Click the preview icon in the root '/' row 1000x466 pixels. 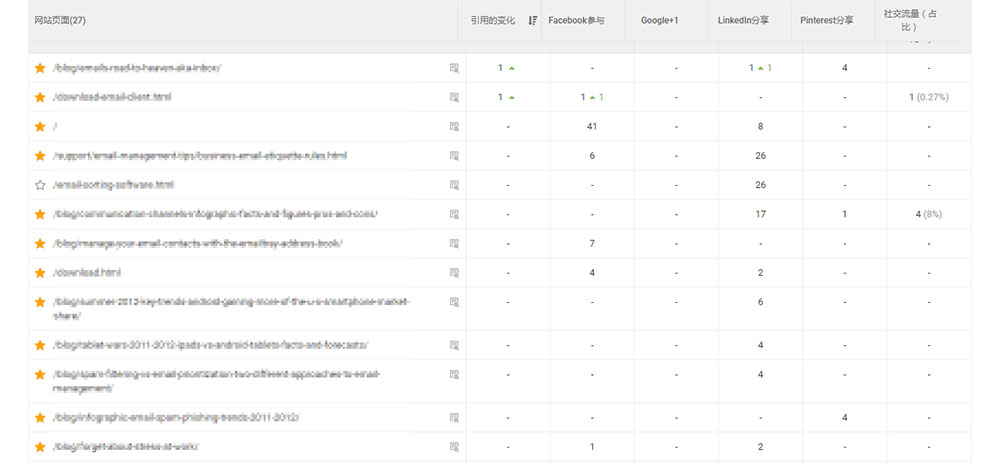(x=454, y=127)
